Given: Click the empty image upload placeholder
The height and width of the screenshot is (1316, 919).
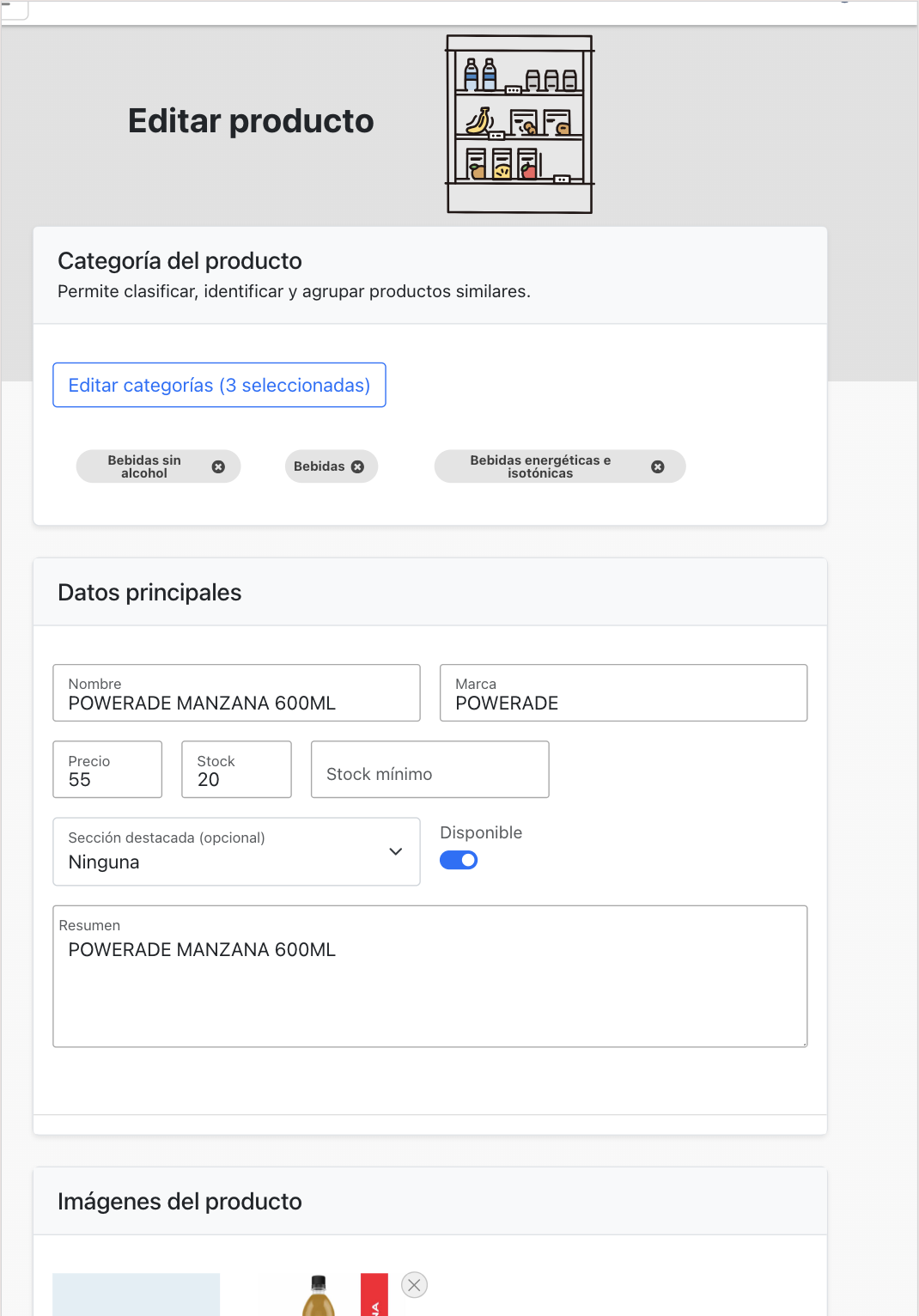Looking at the screenshot, I should [x=136, y=1295].
